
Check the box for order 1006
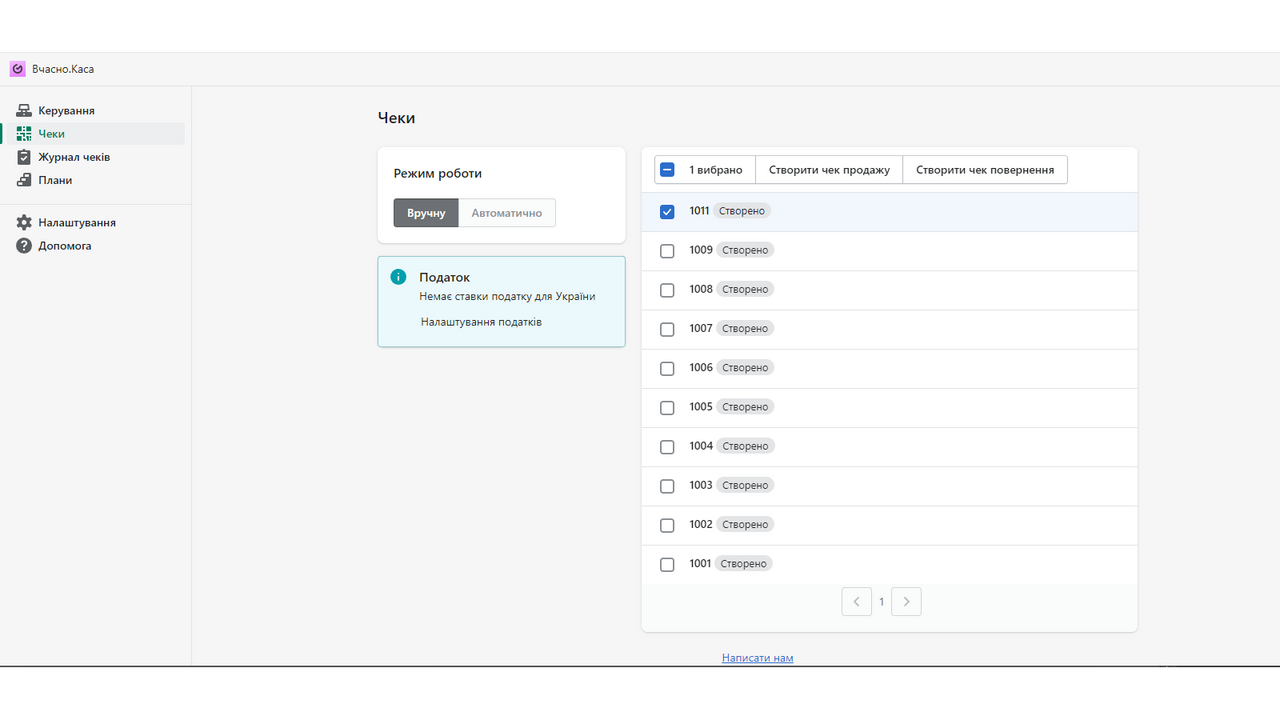click(x=667, y=369)
